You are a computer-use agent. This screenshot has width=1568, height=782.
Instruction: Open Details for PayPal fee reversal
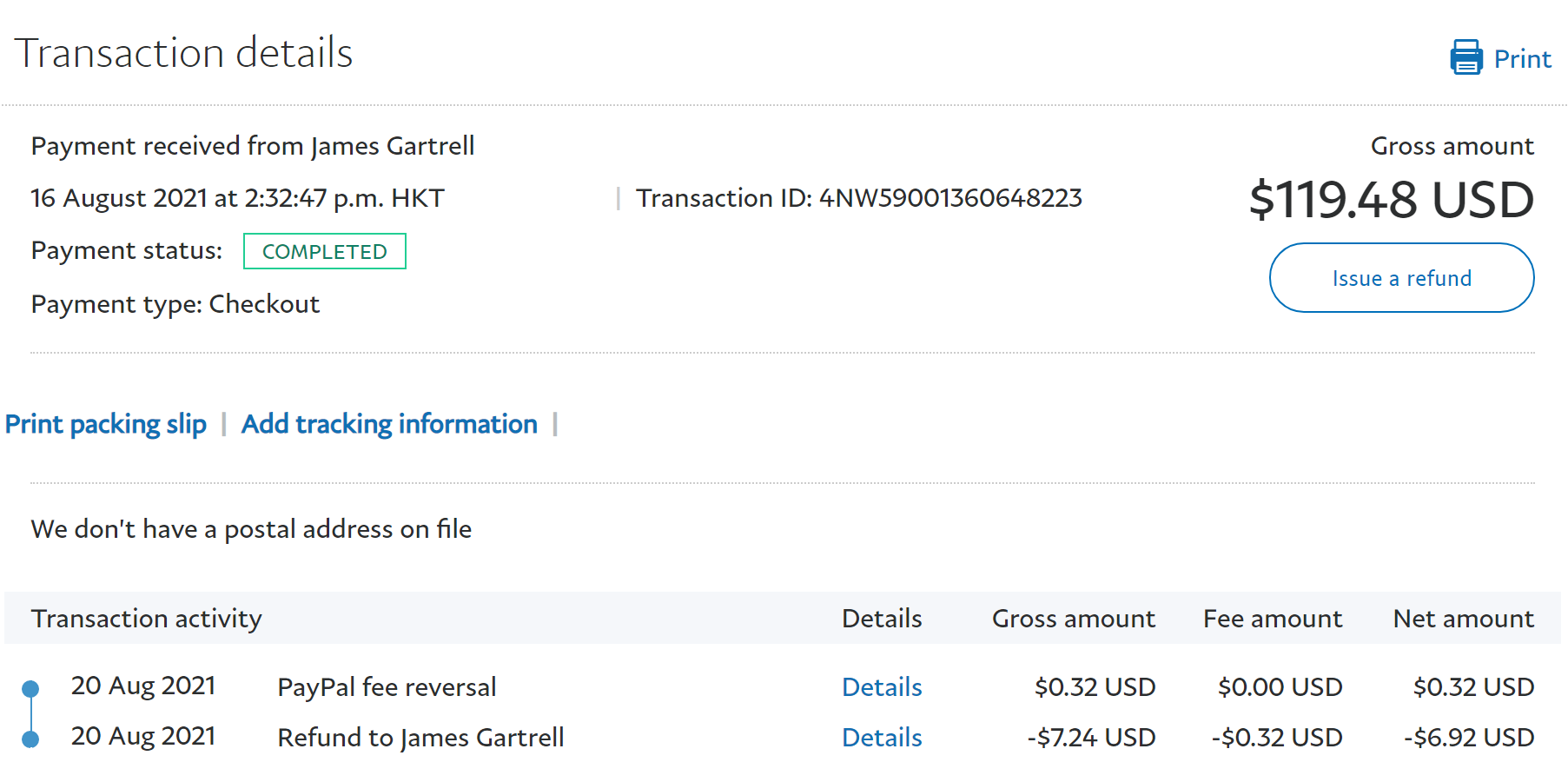coord(882,687)
